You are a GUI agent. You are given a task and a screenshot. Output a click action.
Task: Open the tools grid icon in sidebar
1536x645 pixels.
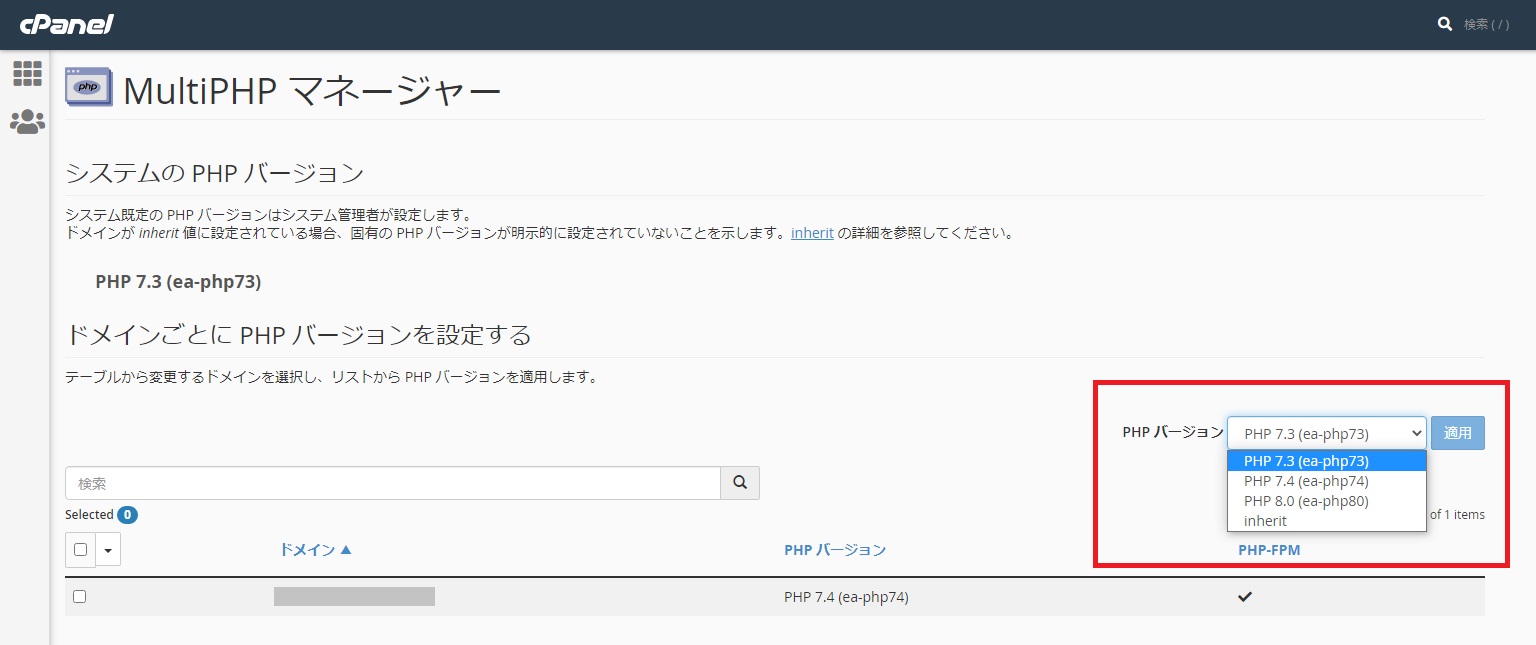[x=27, y=73]
